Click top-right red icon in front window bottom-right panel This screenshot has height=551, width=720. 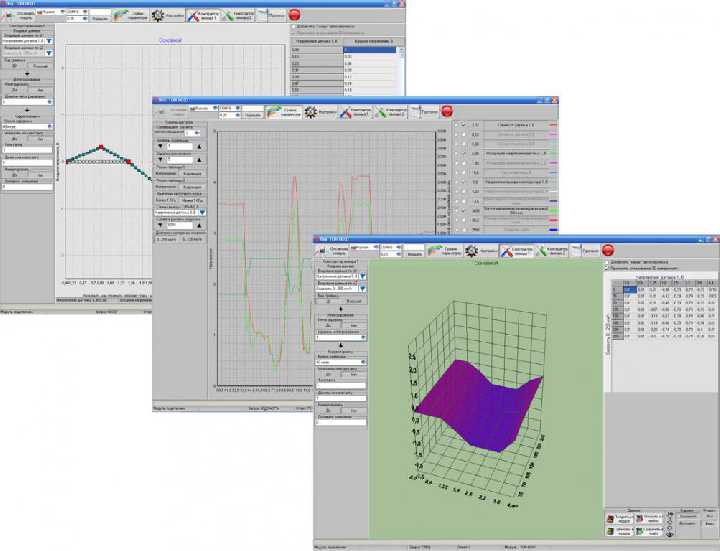click(x=640, y=519)
